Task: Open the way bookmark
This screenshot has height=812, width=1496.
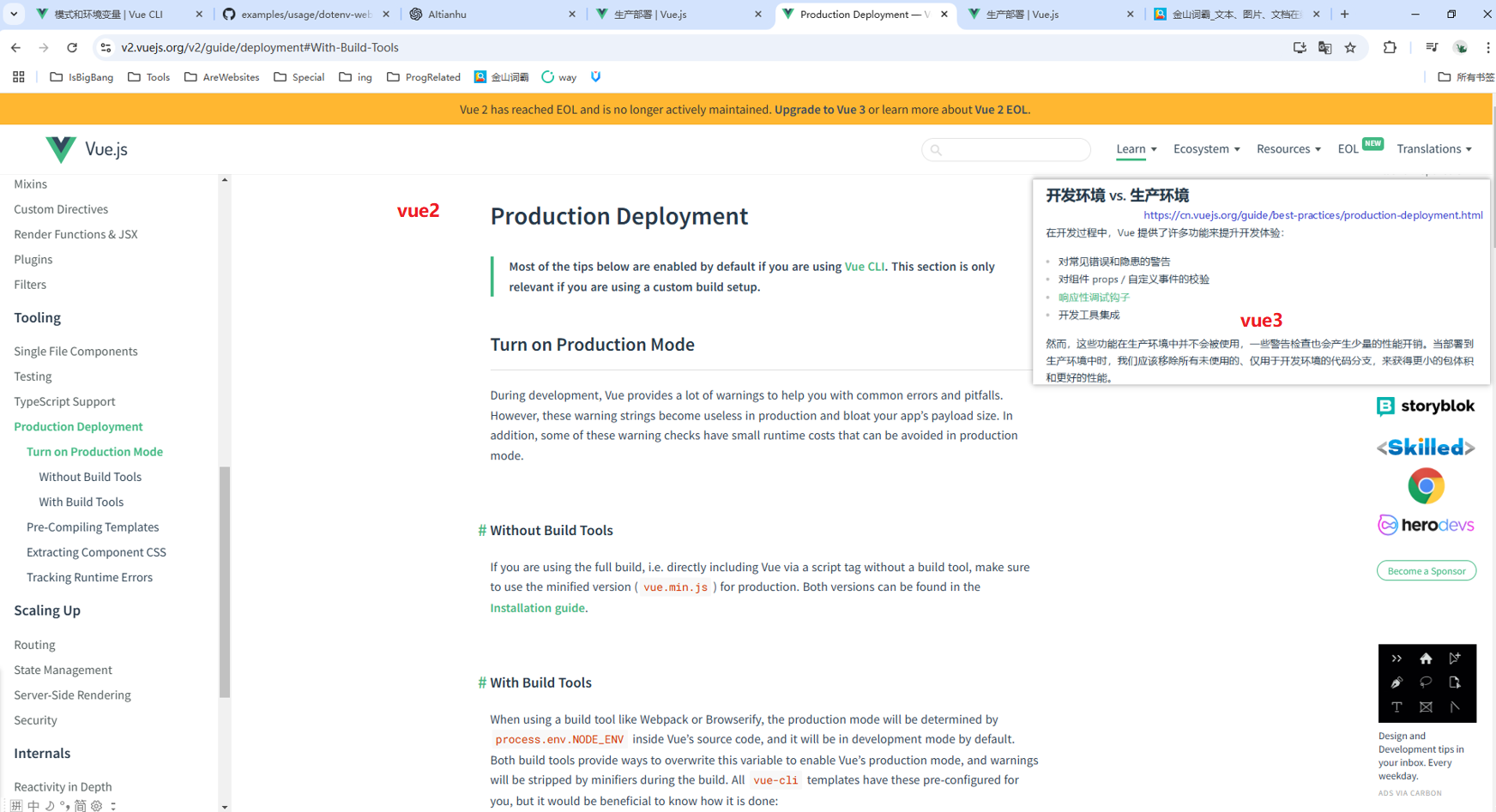Action: point(558,77)
